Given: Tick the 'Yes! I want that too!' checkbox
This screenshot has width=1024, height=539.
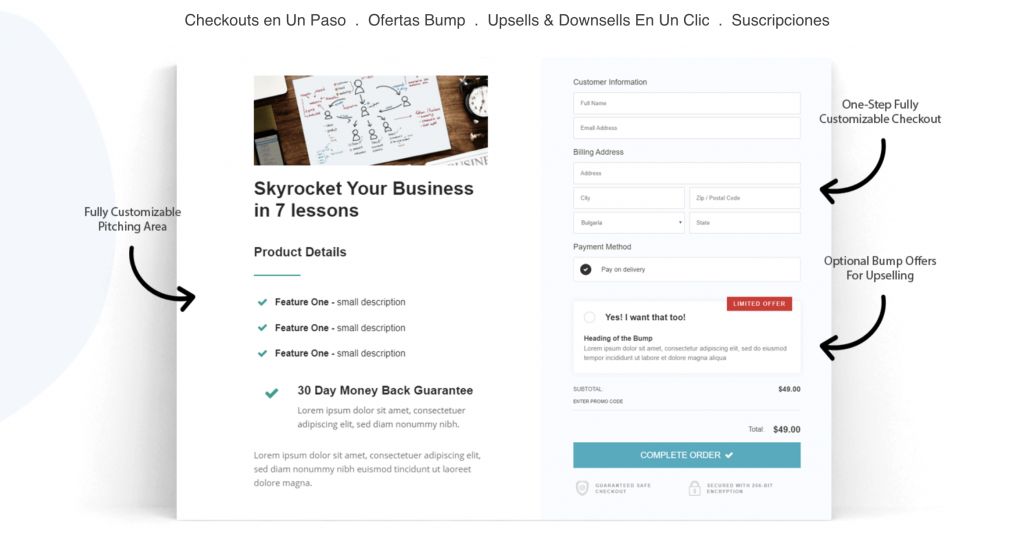Looking at the screenshot, I should tap(589, 317).
